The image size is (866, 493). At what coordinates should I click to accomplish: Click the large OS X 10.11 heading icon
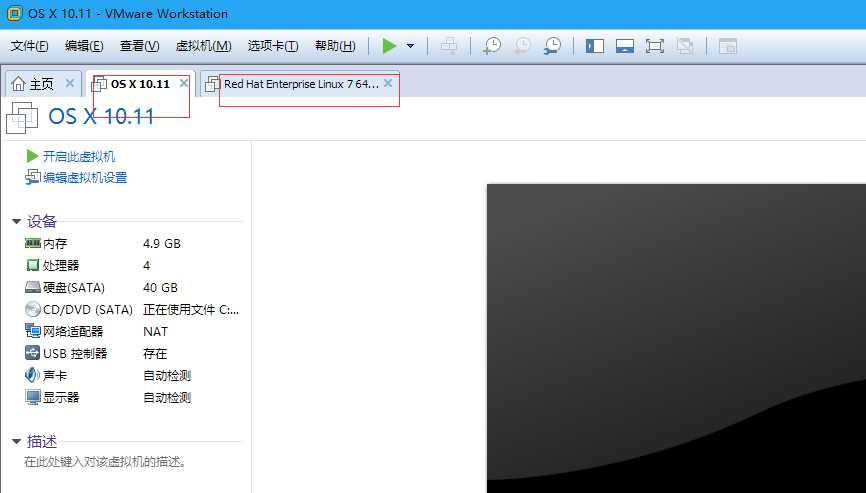pos(22,118)
